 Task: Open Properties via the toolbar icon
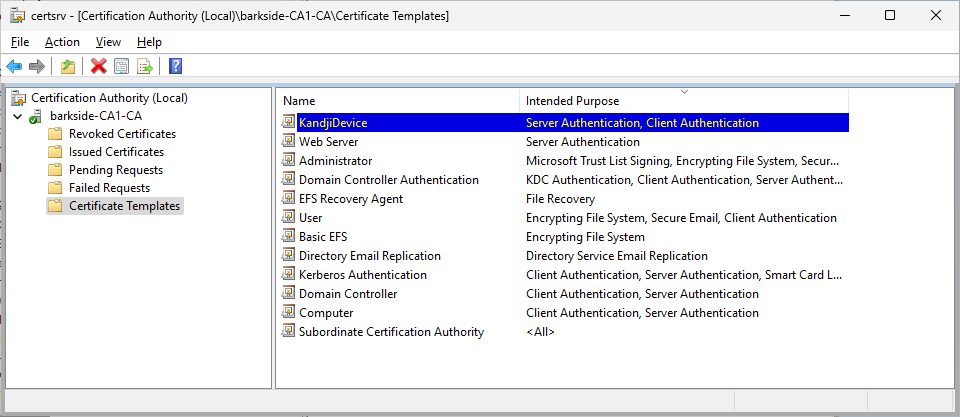tap(121, 66)
